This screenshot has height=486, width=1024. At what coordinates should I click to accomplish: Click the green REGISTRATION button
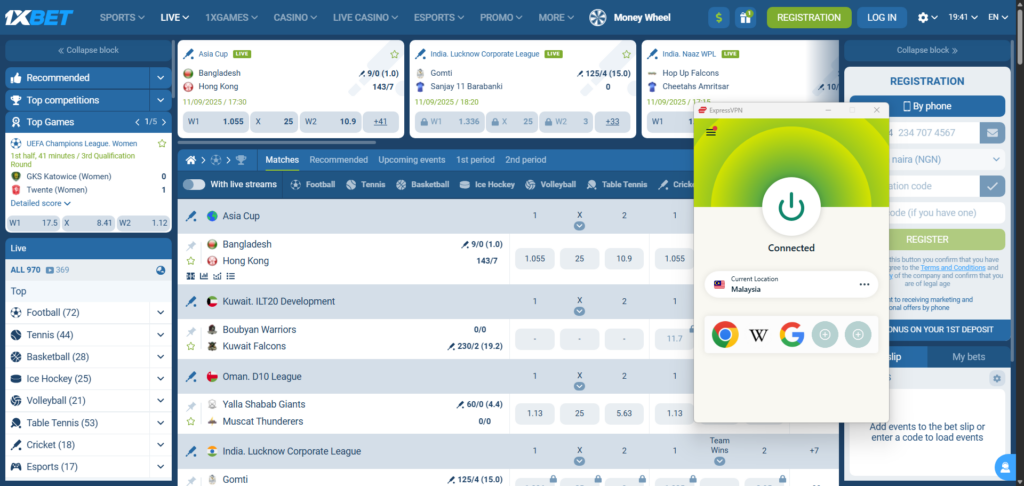[x=809, y=18]
